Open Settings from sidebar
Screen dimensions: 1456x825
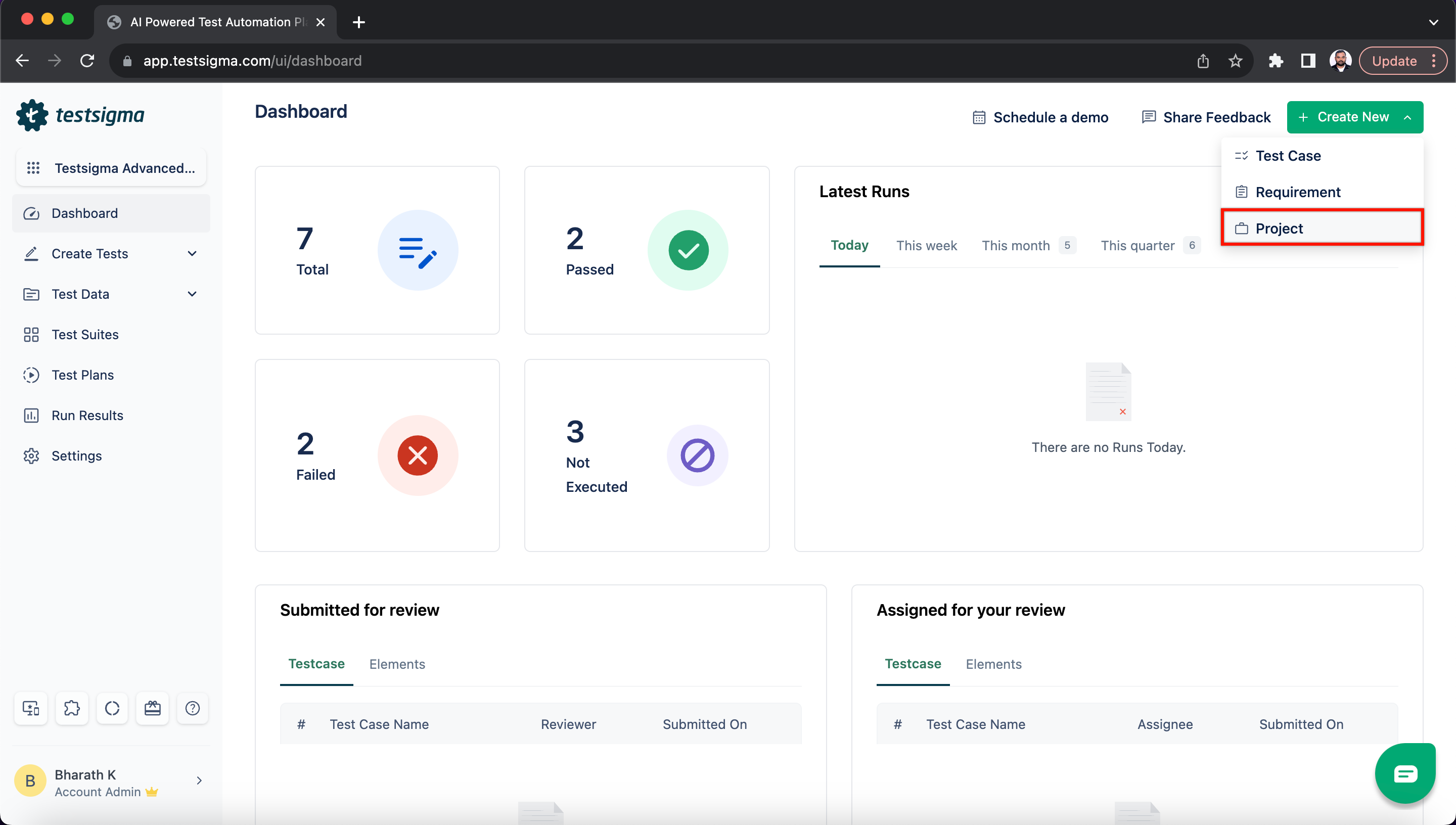tap(111, 455)
